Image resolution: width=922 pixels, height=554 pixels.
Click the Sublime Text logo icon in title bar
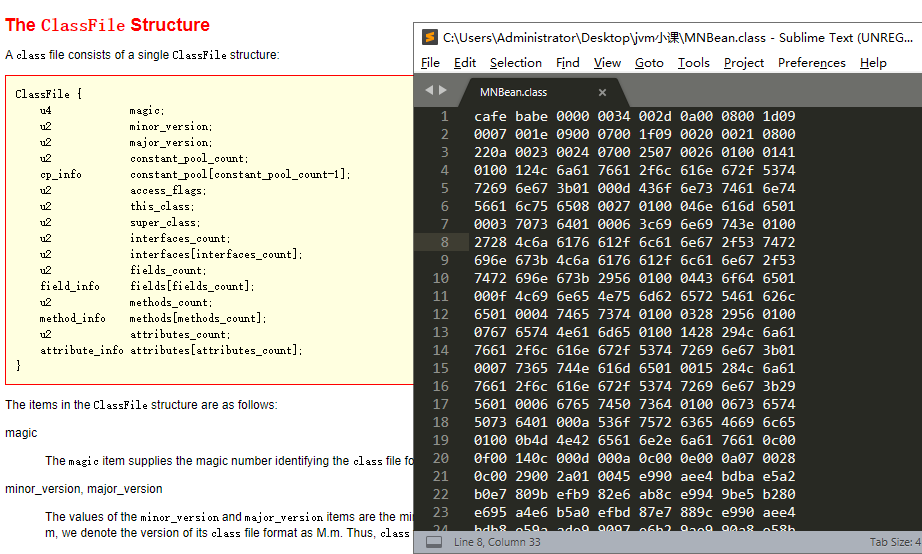430,38
